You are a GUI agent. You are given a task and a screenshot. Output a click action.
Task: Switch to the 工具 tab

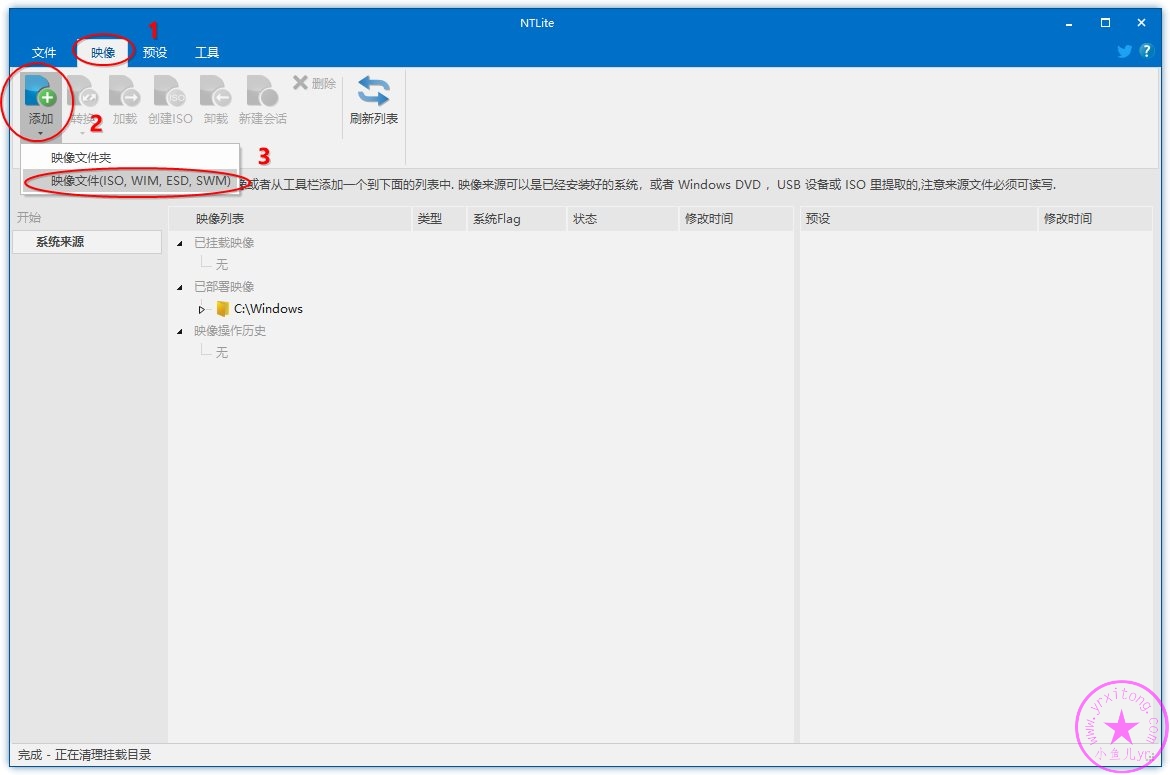(207, 52)
